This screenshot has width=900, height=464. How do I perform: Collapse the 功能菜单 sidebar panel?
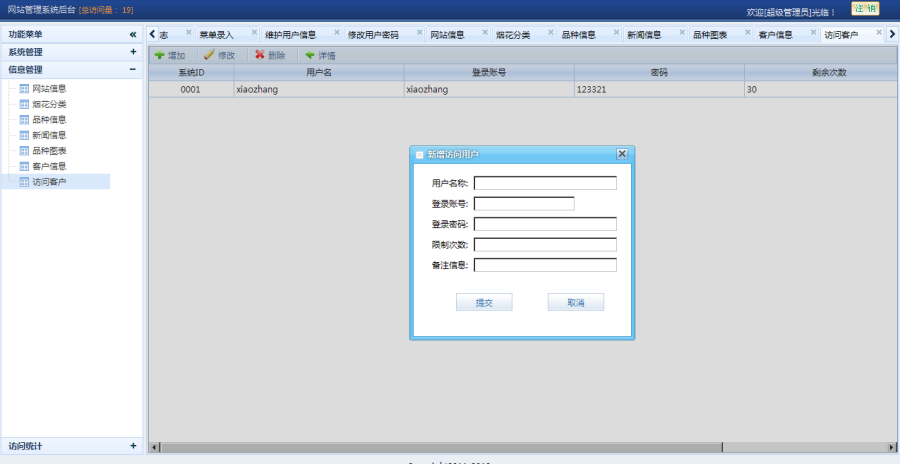coord(133,34)
